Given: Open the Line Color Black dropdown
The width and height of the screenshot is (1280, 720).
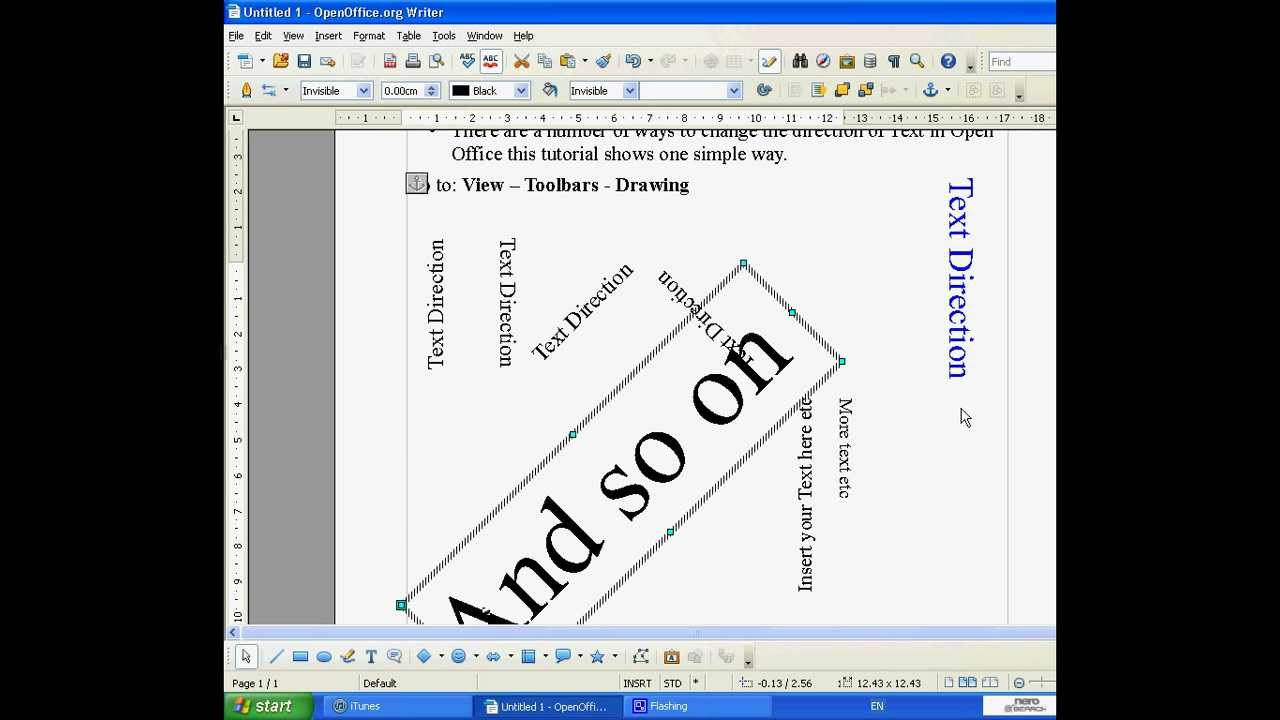Looking at the screenshot, I should (x=521, y=91).
